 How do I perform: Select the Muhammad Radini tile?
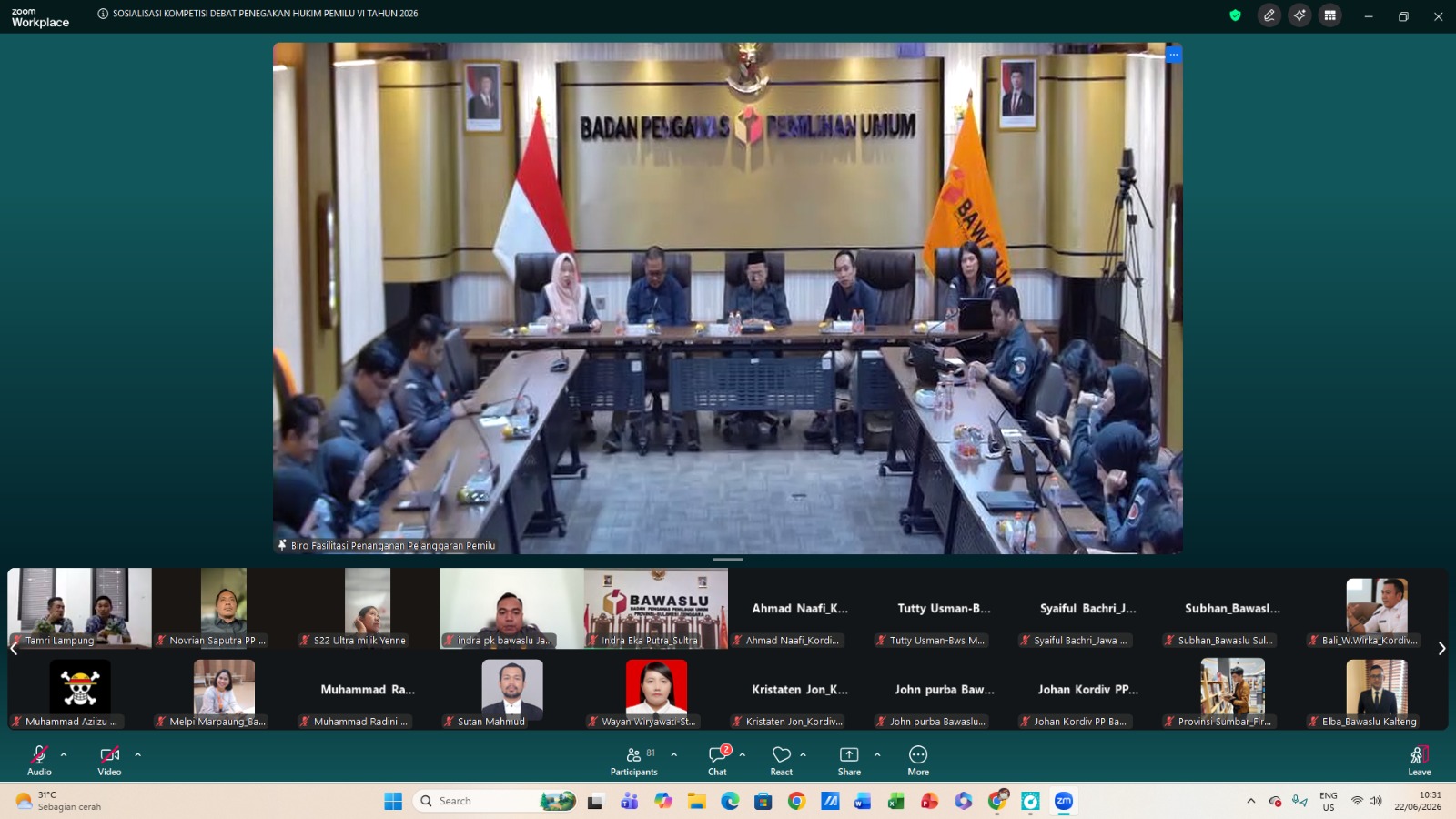coord(368,690)
